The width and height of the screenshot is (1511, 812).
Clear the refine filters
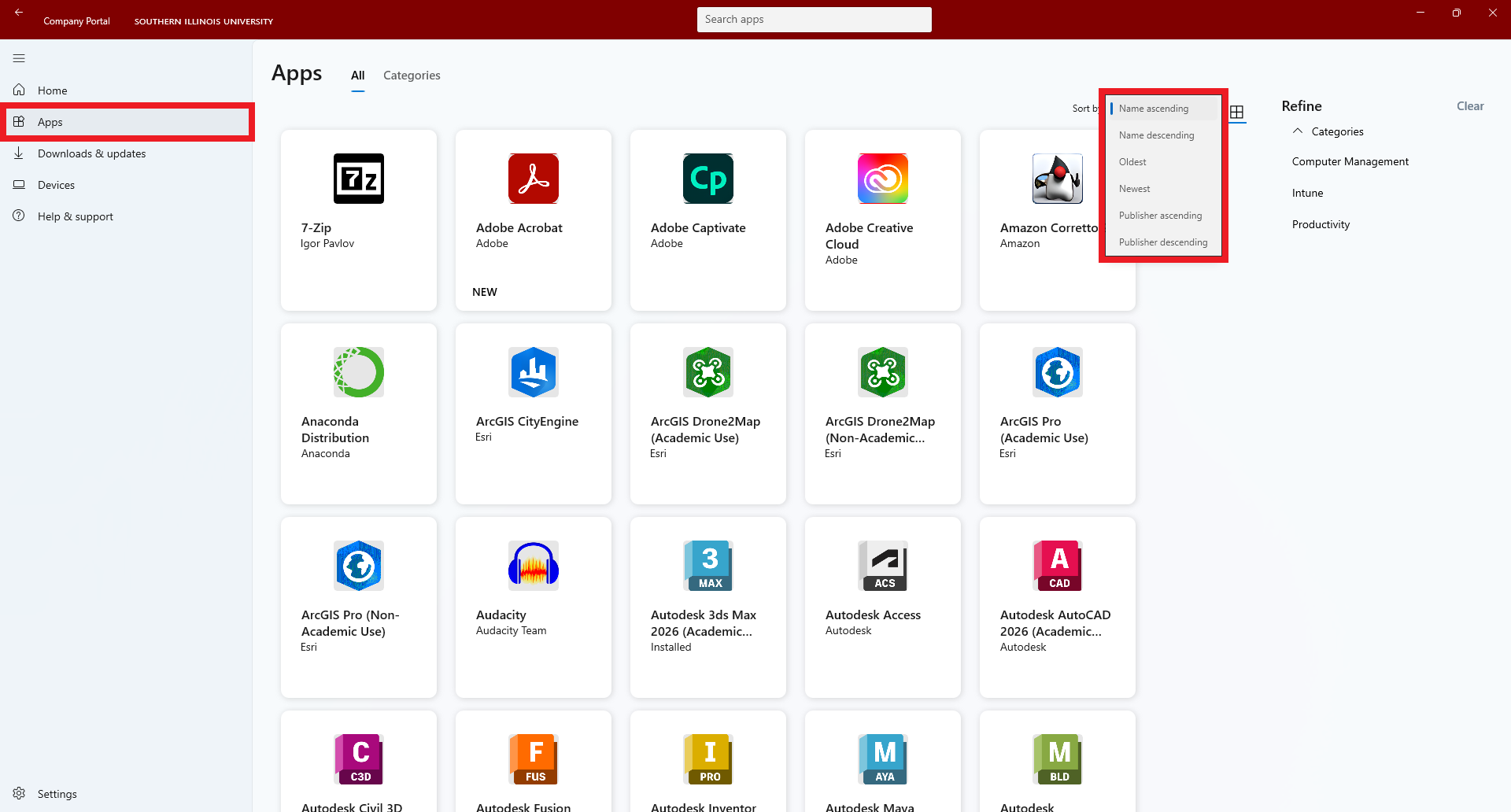(1469, 106)
